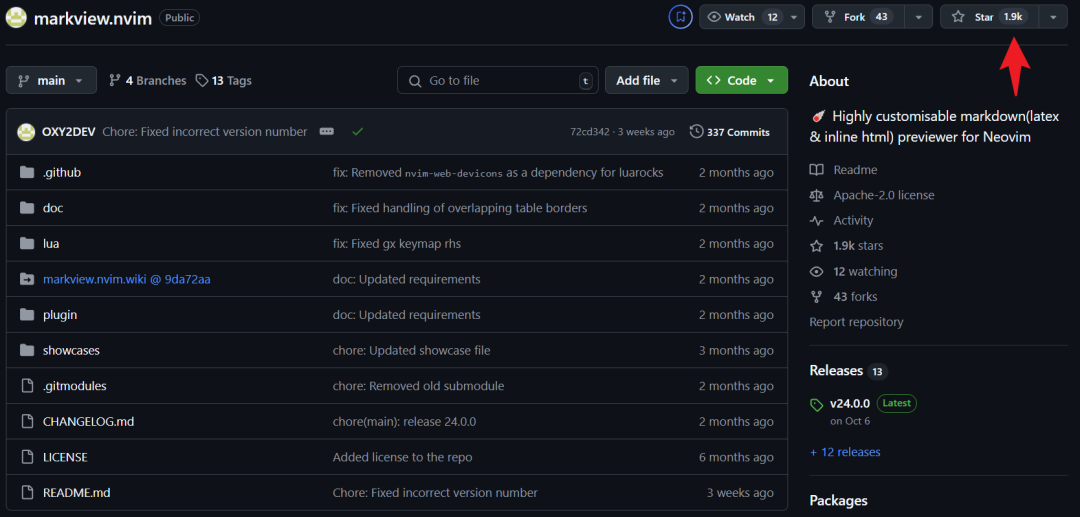The height and width of the screenshot is (517, 1080).
Task: Click the lua folder icon
Action: click(x=27, y=244)
